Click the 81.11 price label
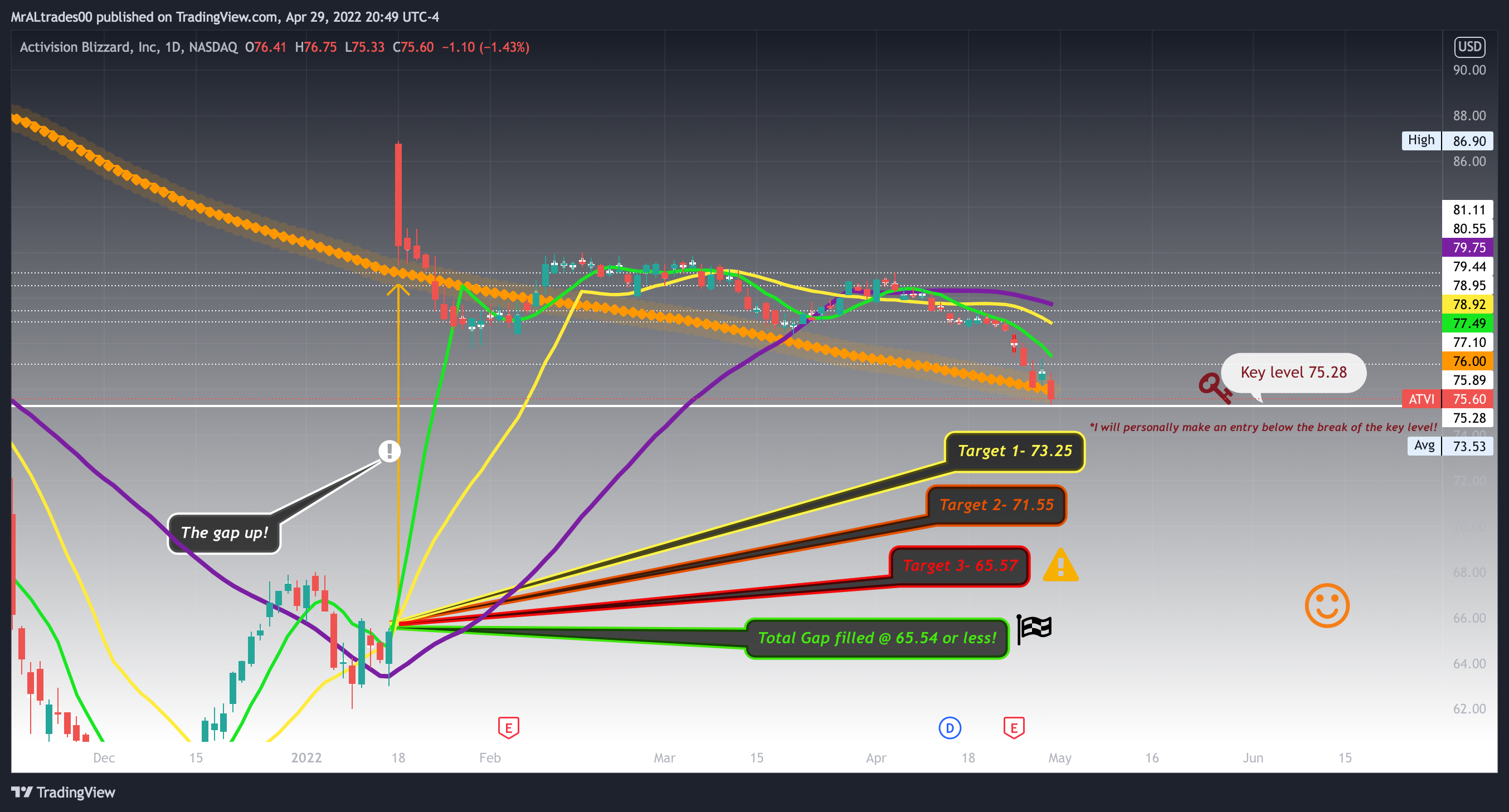The height and width of the screenshot is (812, 1509). [1467, 209]
